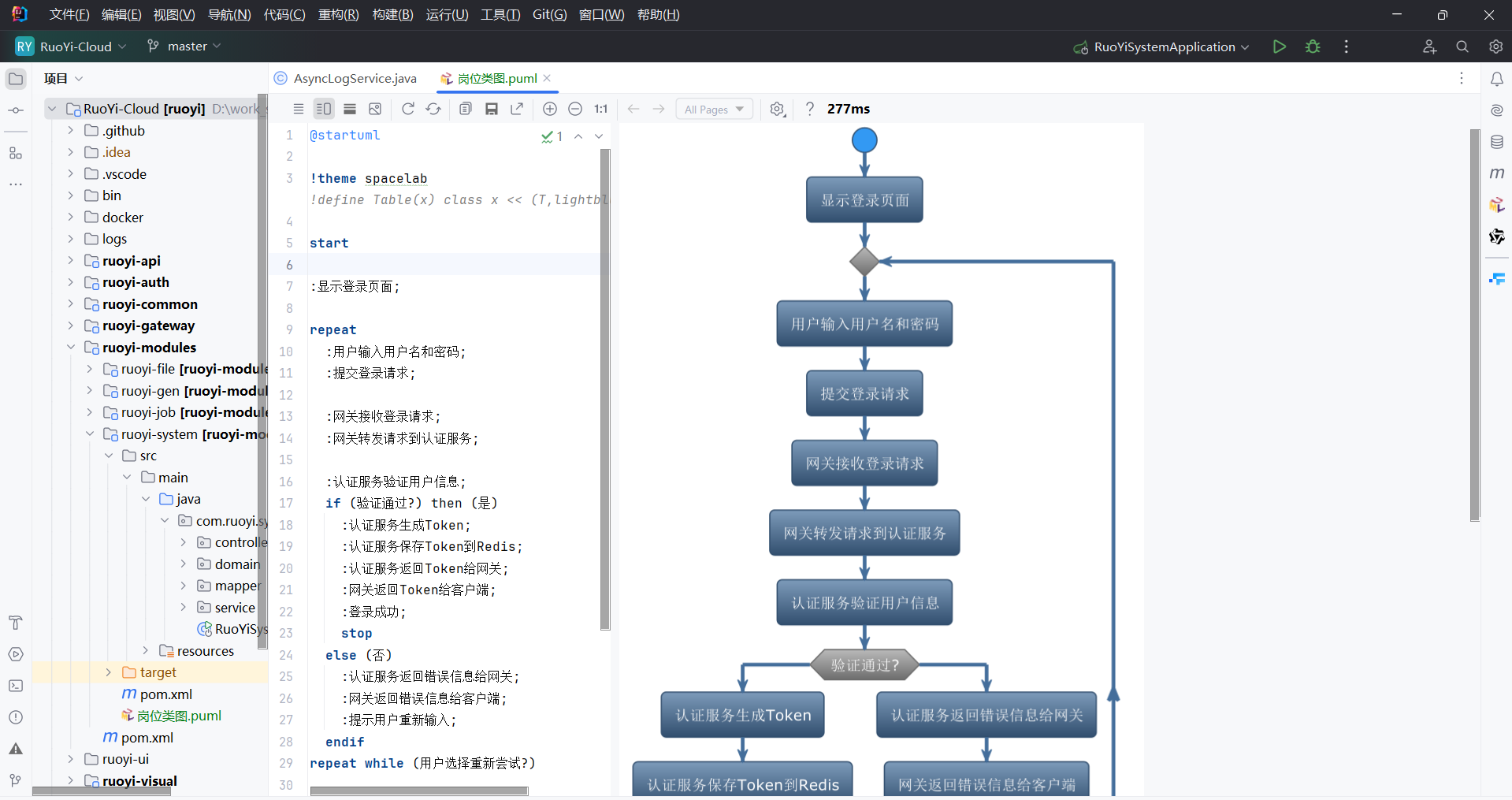Open the master branch switcher
This screenshot has width=1512, height=800.
184,46
